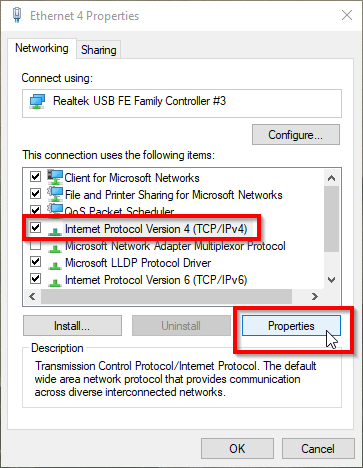The height and width of the screenshot is (468, 363).
Task: Click the File and Printer Sharing icon
Action: (x=55, y=194)
